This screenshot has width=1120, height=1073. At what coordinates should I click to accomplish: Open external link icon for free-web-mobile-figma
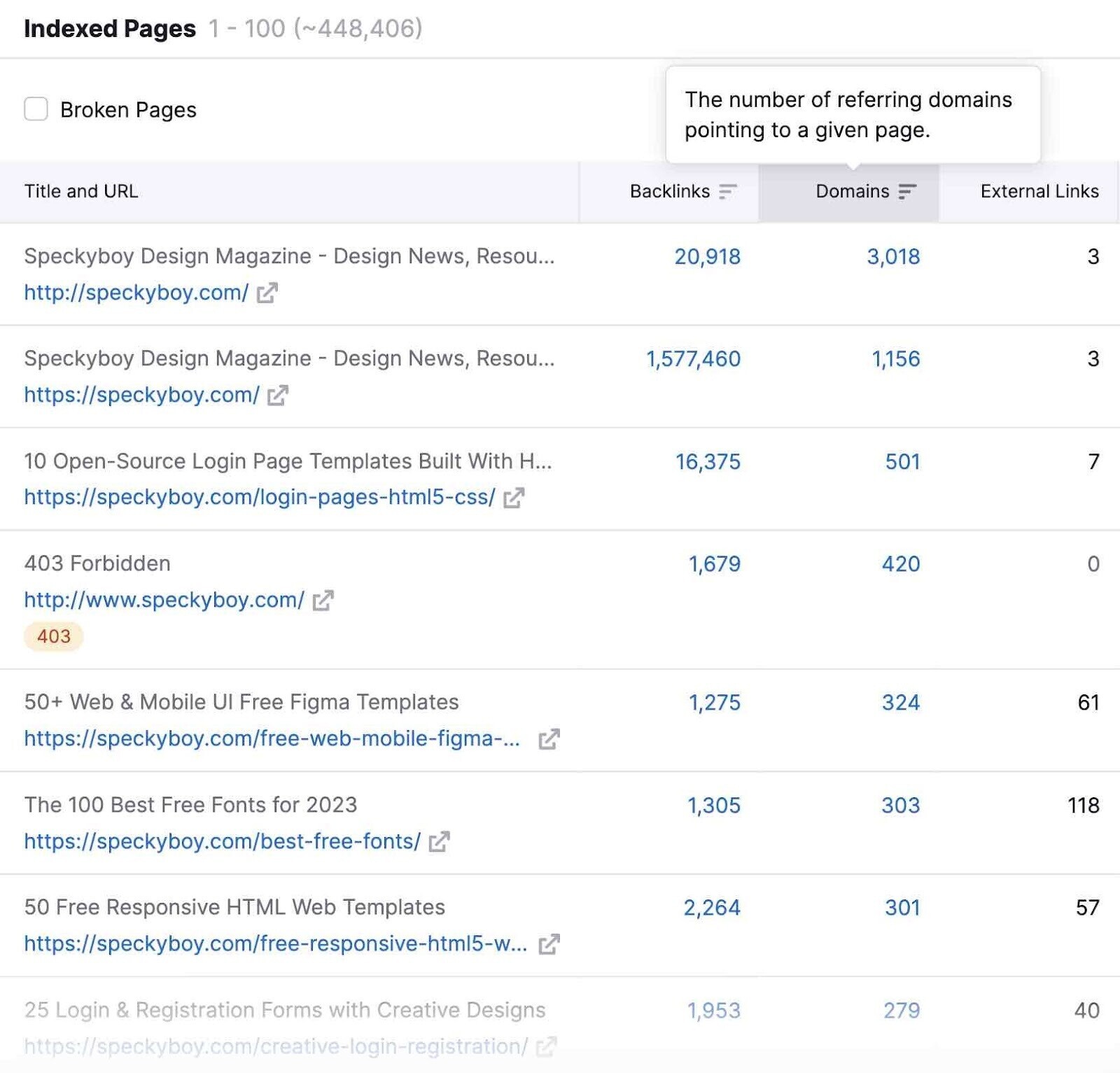click(x=549, y=738)
